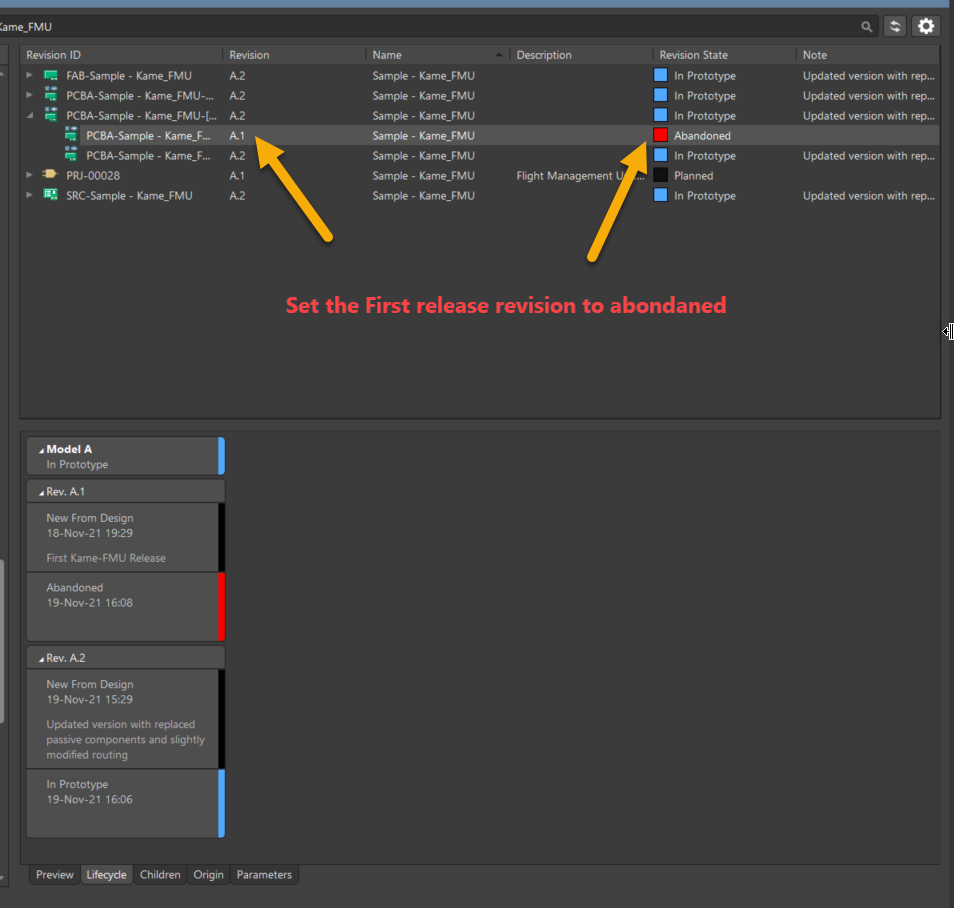
Task: Click SRC-Sample row's blue In Prototype swatch
Action: [660, 195]
